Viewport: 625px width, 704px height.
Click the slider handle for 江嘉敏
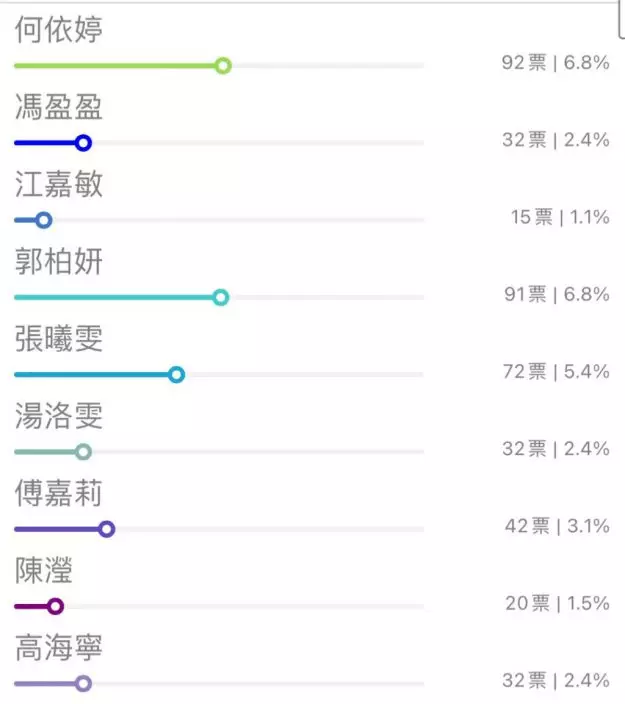click(x=43, y=220)
